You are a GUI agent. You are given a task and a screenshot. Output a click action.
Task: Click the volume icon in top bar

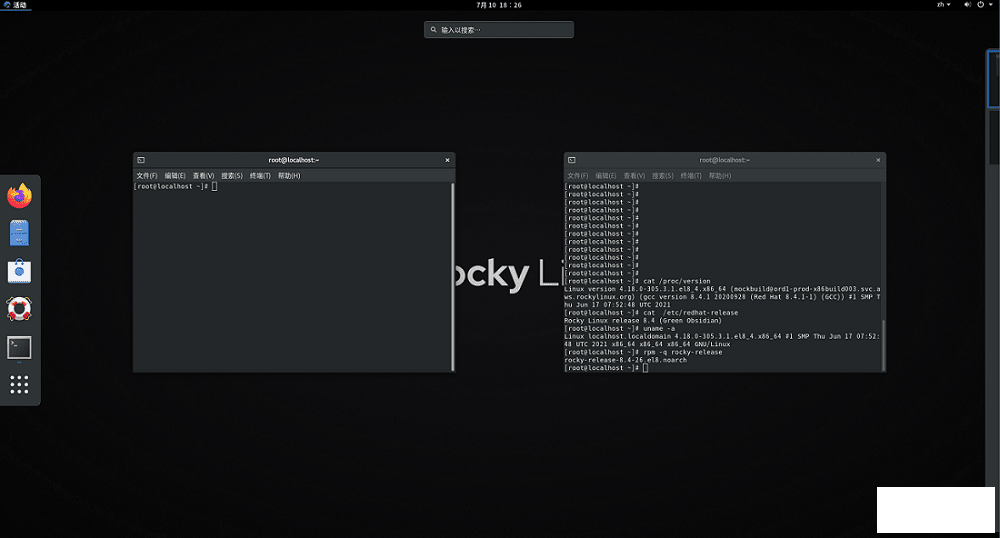click(967, 4)
